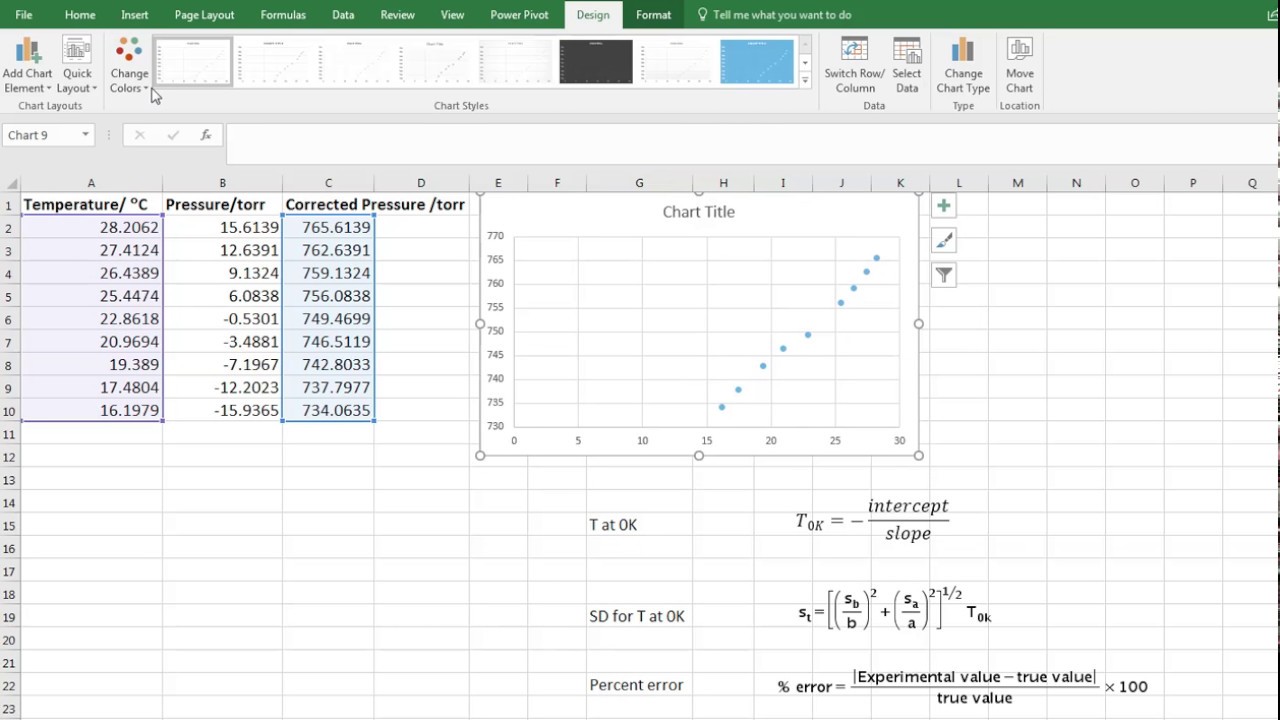
Task: Open the Review tab
Action: [x=398, y=15]
